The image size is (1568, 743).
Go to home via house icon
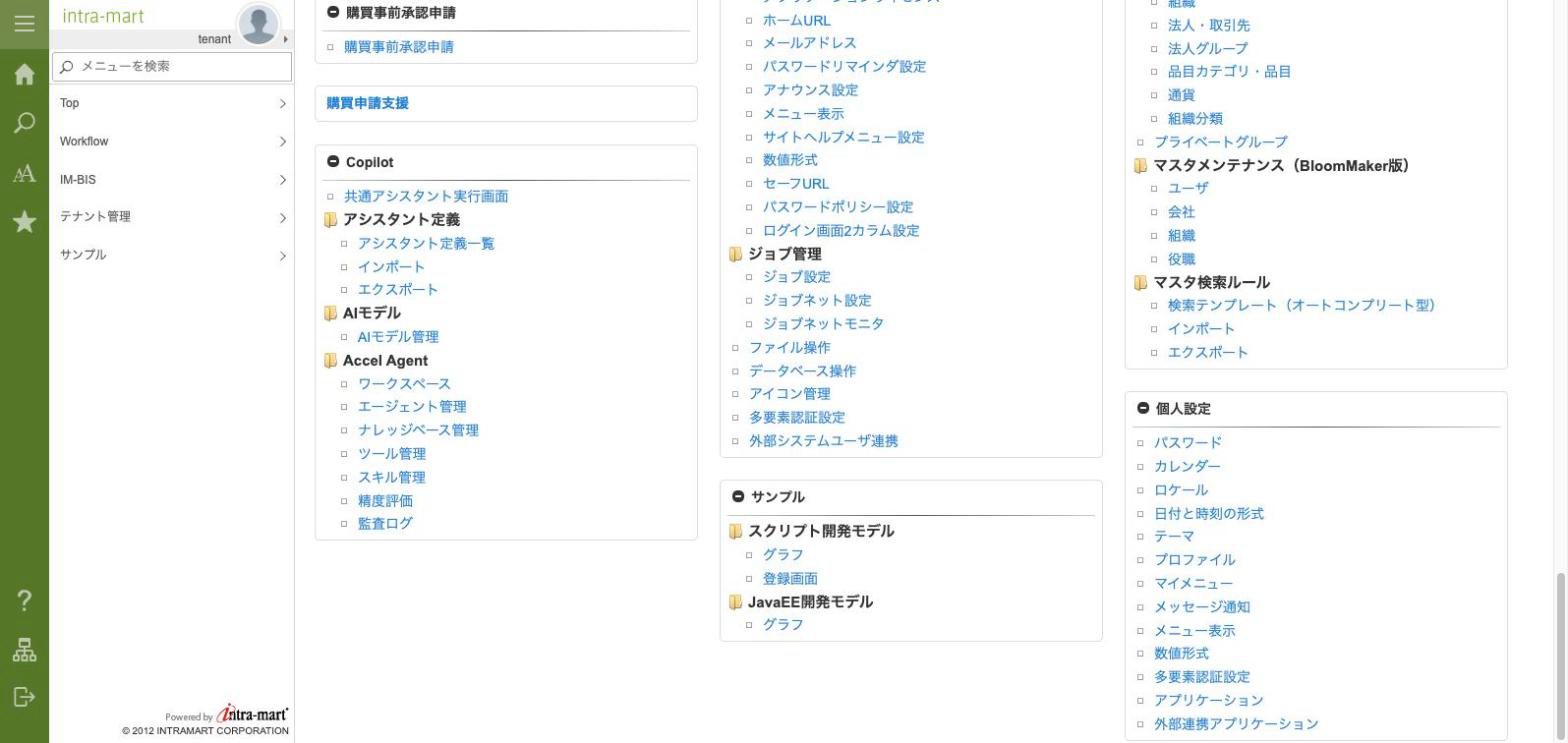tap(24, 75)
